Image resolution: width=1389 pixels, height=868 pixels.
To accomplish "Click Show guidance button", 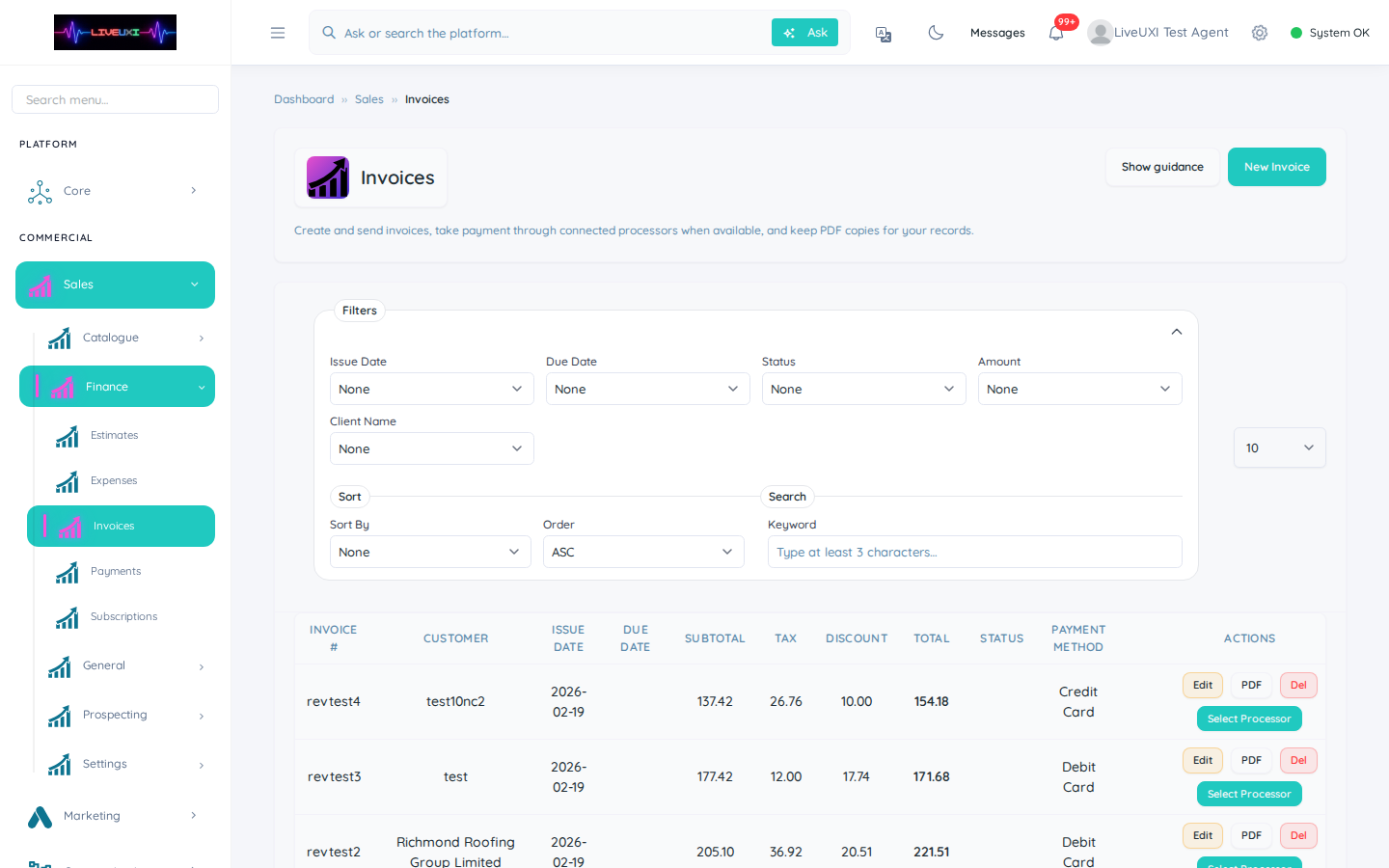I will click(1162, 167).
